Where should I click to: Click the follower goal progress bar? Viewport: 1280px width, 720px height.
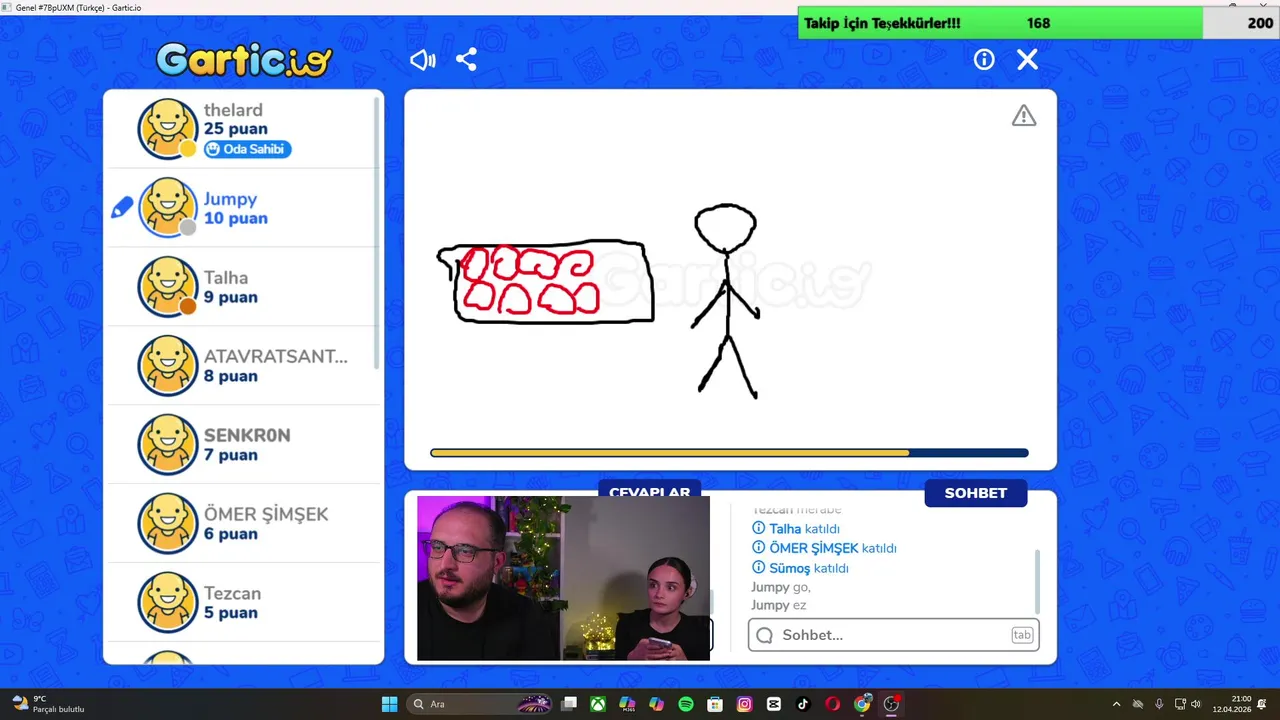(1038, 23)
